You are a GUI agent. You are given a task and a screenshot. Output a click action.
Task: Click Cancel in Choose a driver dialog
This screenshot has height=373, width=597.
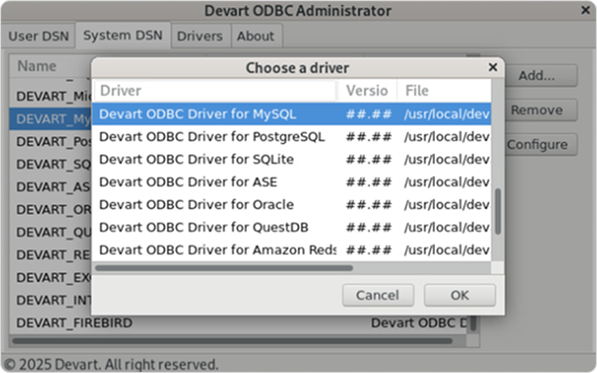pyautogui.click(x=378, y=295)
